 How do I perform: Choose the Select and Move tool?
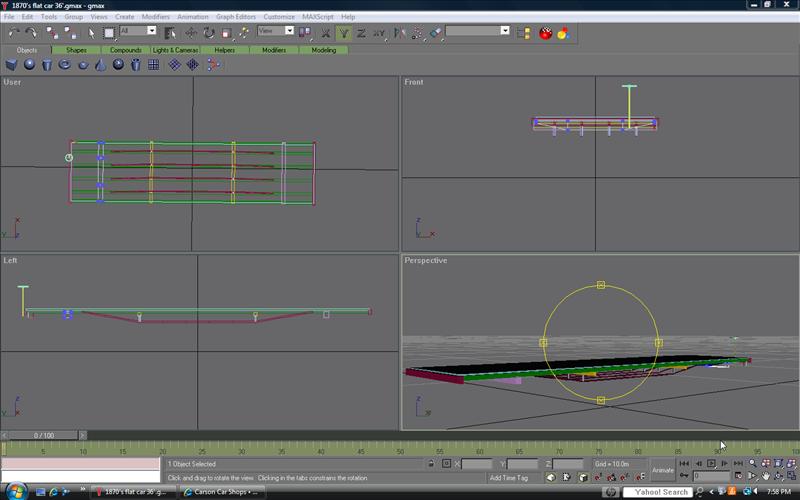[191, 33]
